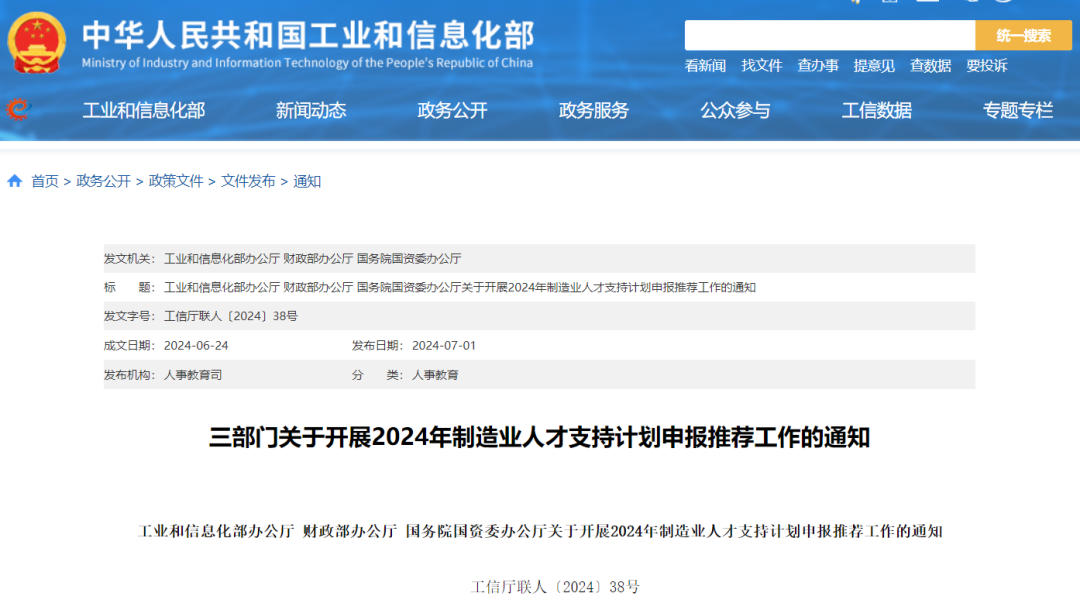The height and width of the screenshot is (600, 1080).
Task: Open the 政务服务 nav menu
Action: 594,110
